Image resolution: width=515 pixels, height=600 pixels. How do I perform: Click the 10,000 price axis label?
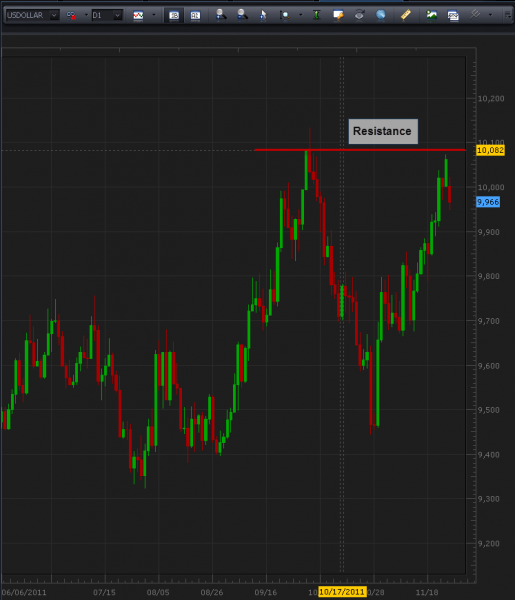491,188
